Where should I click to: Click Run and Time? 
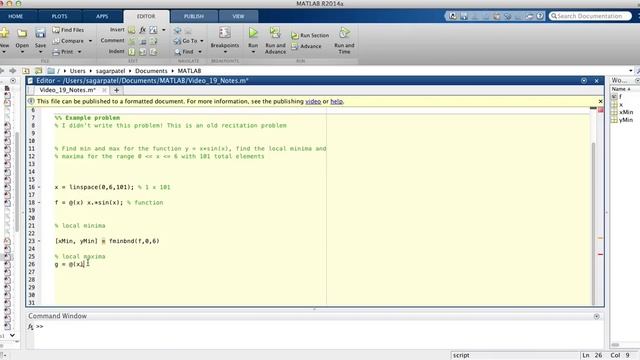tap(344, 40)
